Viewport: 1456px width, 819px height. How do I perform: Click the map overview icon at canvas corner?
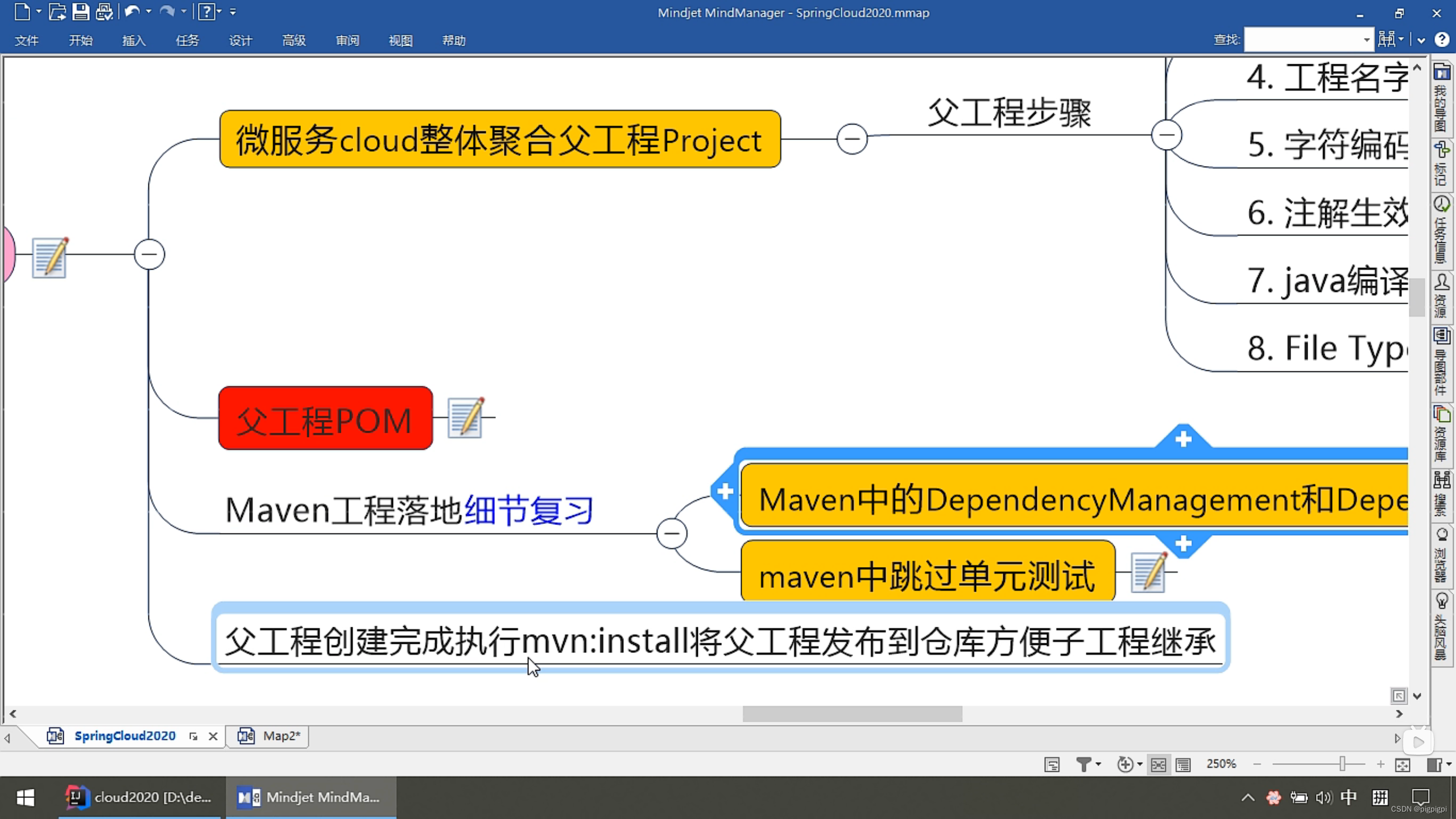pyautogui.click(x=1399, y=696)
